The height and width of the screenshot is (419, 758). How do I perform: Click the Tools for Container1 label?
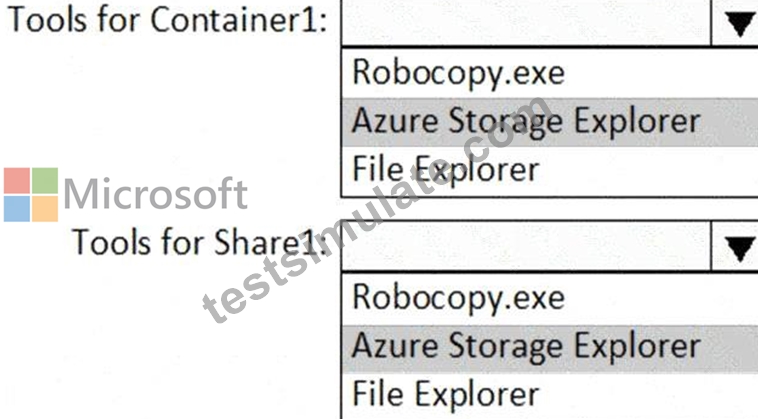pos(168,20)
